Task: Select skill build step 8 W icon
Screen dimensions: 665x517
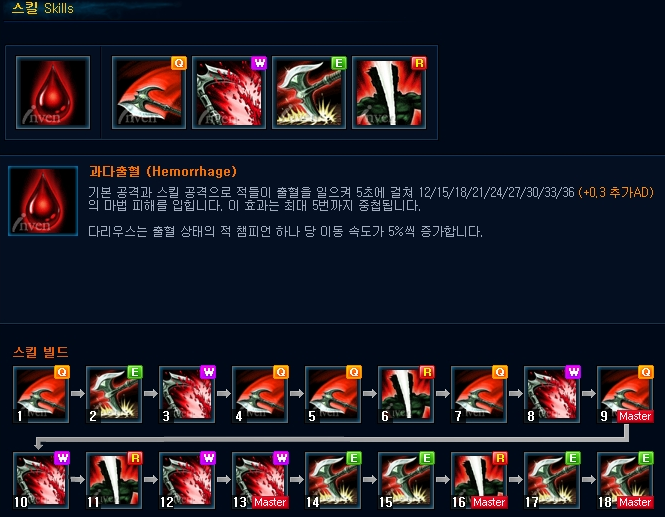Action: tap(552, 394)
